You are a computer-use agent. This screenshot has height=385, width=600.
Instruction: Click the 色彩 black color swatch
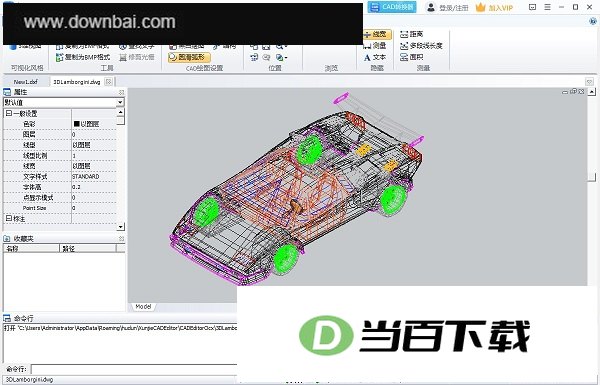(76, 124)
